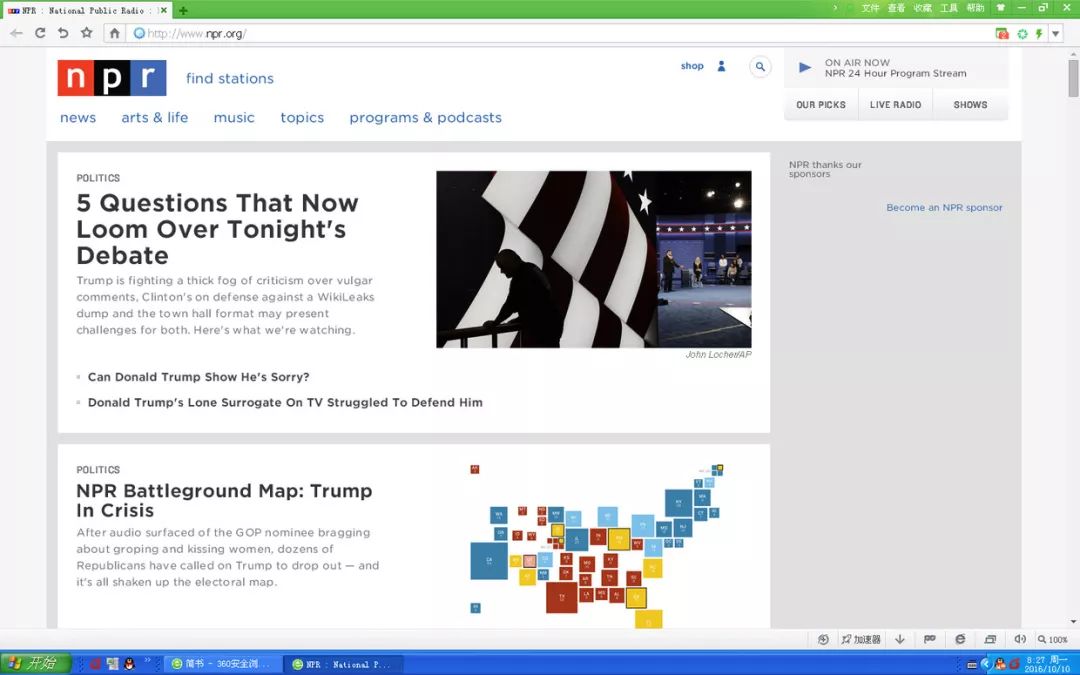The height and width of the screenshot is (675, 1080).
Task: Open the Windows 开始 Start button
Action: point(35,663)
